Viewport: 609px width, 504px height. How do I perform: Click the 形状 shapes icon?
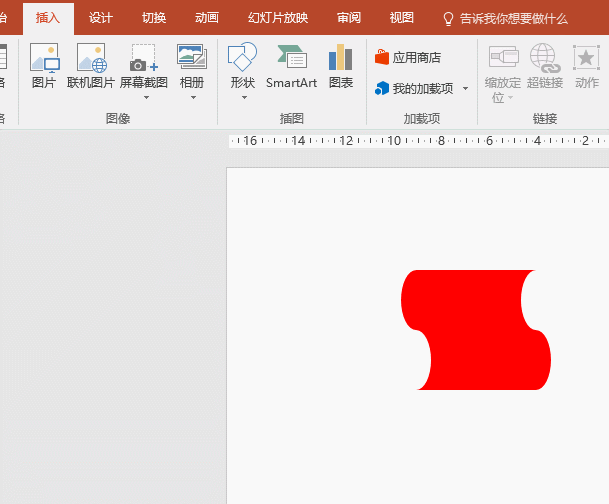[x=242, y=57]
